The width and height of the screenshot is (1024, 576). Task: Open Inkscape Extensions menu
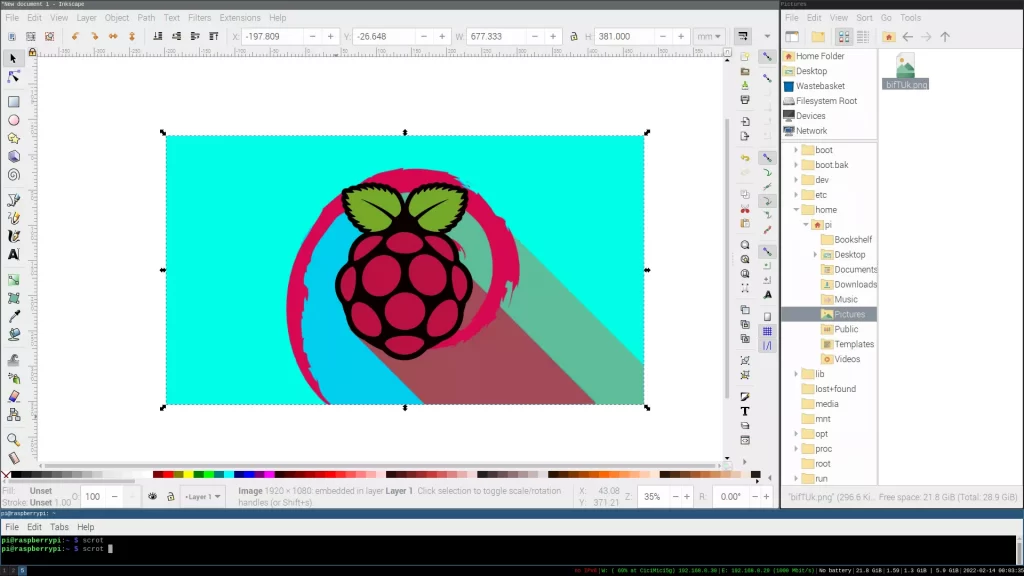click(240, 18)
